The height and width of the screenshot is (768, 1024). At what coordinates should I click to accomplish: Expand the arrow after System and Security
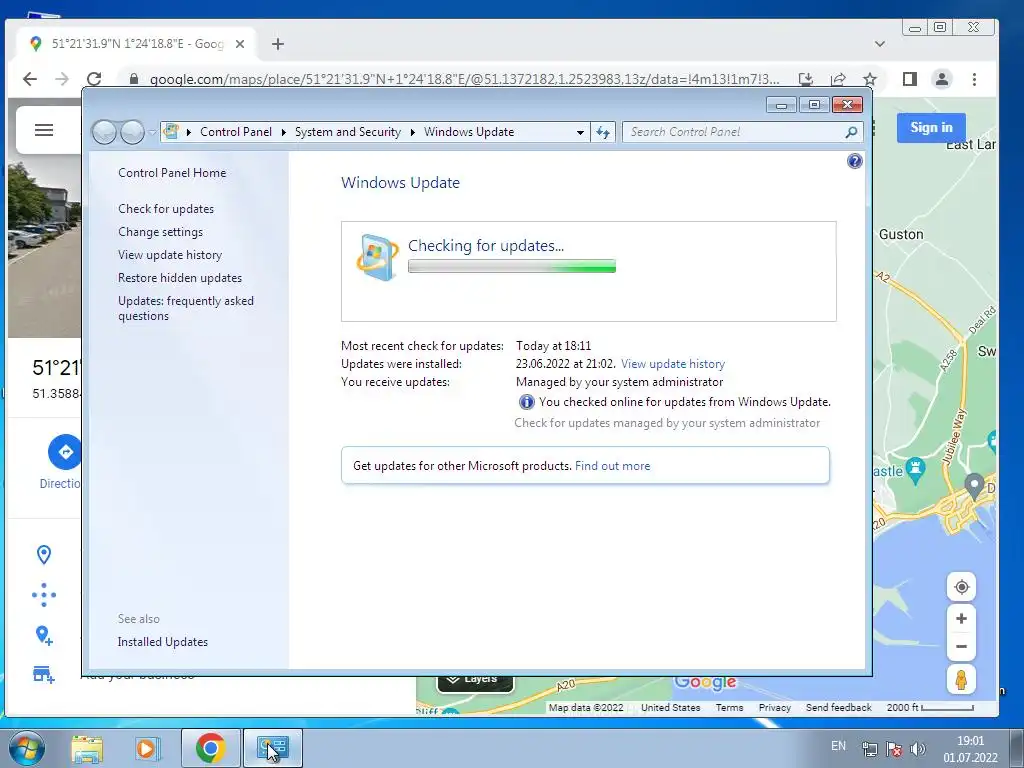click(413, 132)
